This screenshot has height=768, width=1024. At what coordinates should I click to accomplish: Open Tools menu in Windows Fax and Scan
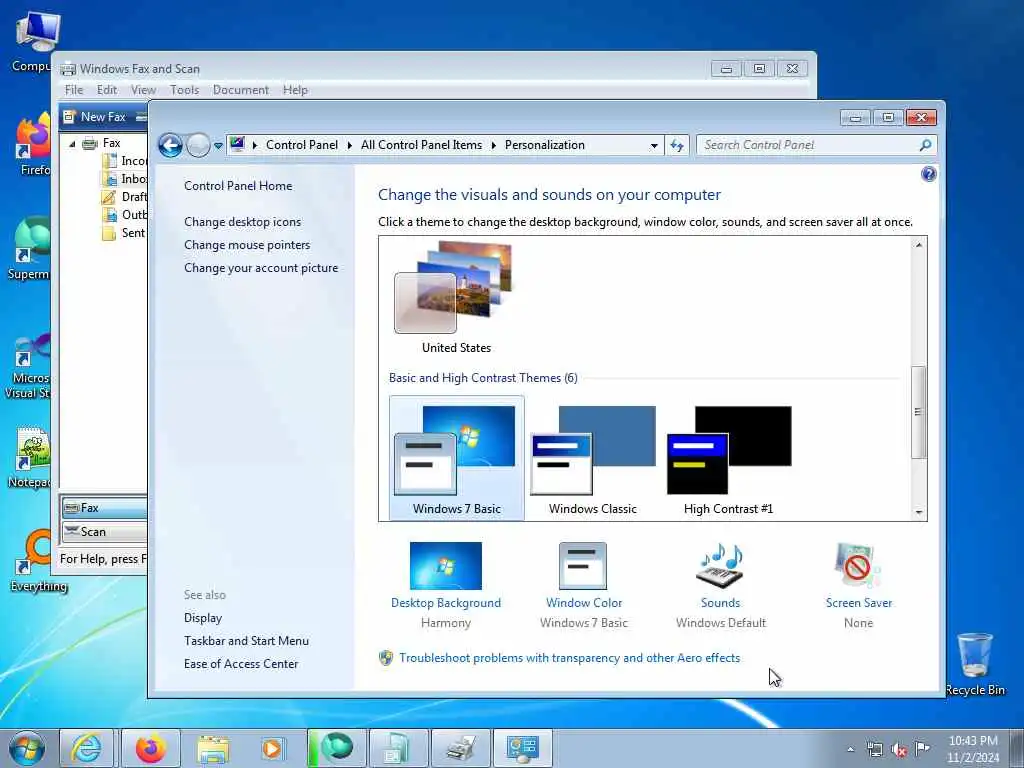(184, 89)
